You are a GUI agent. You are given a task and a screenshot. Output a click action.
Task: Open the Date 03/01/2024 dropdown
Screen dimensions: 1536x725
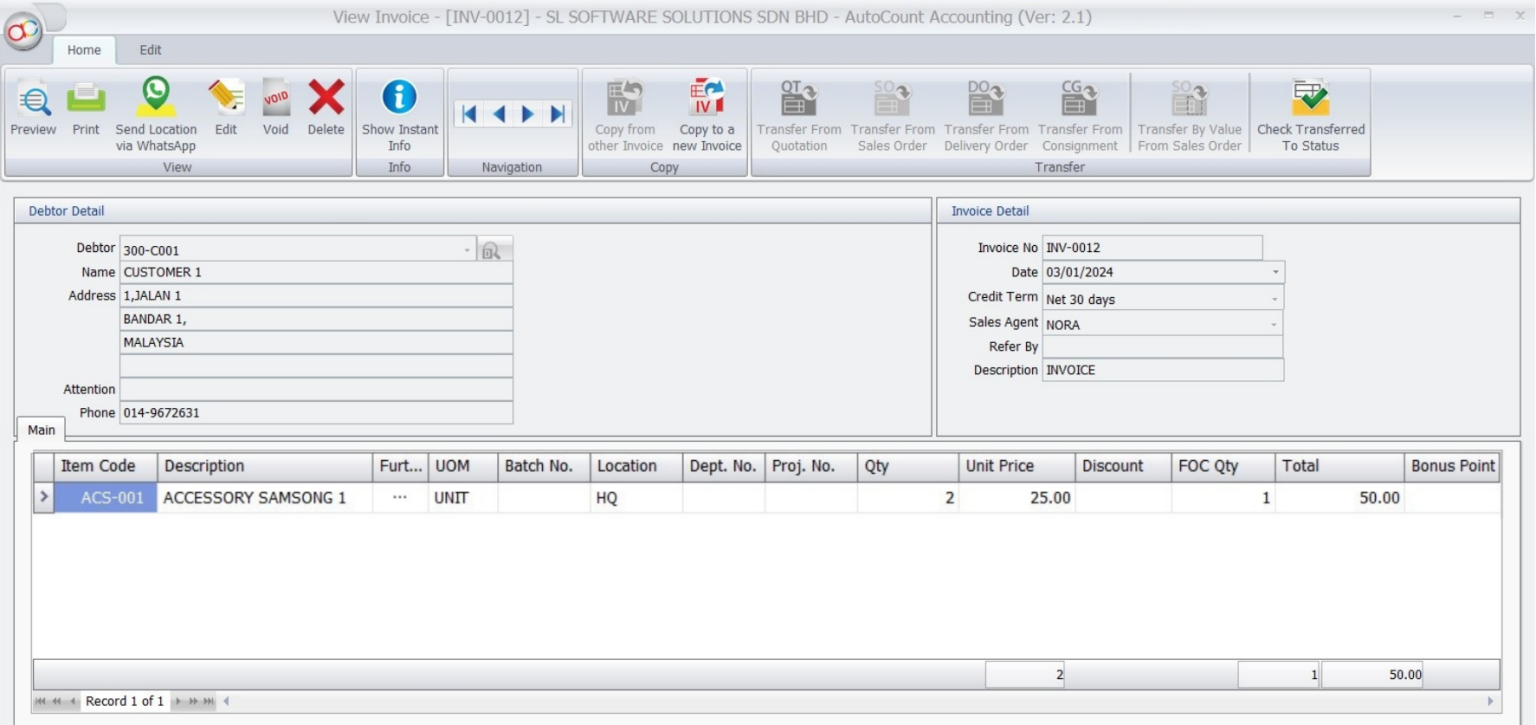(x=1275, y=272)
